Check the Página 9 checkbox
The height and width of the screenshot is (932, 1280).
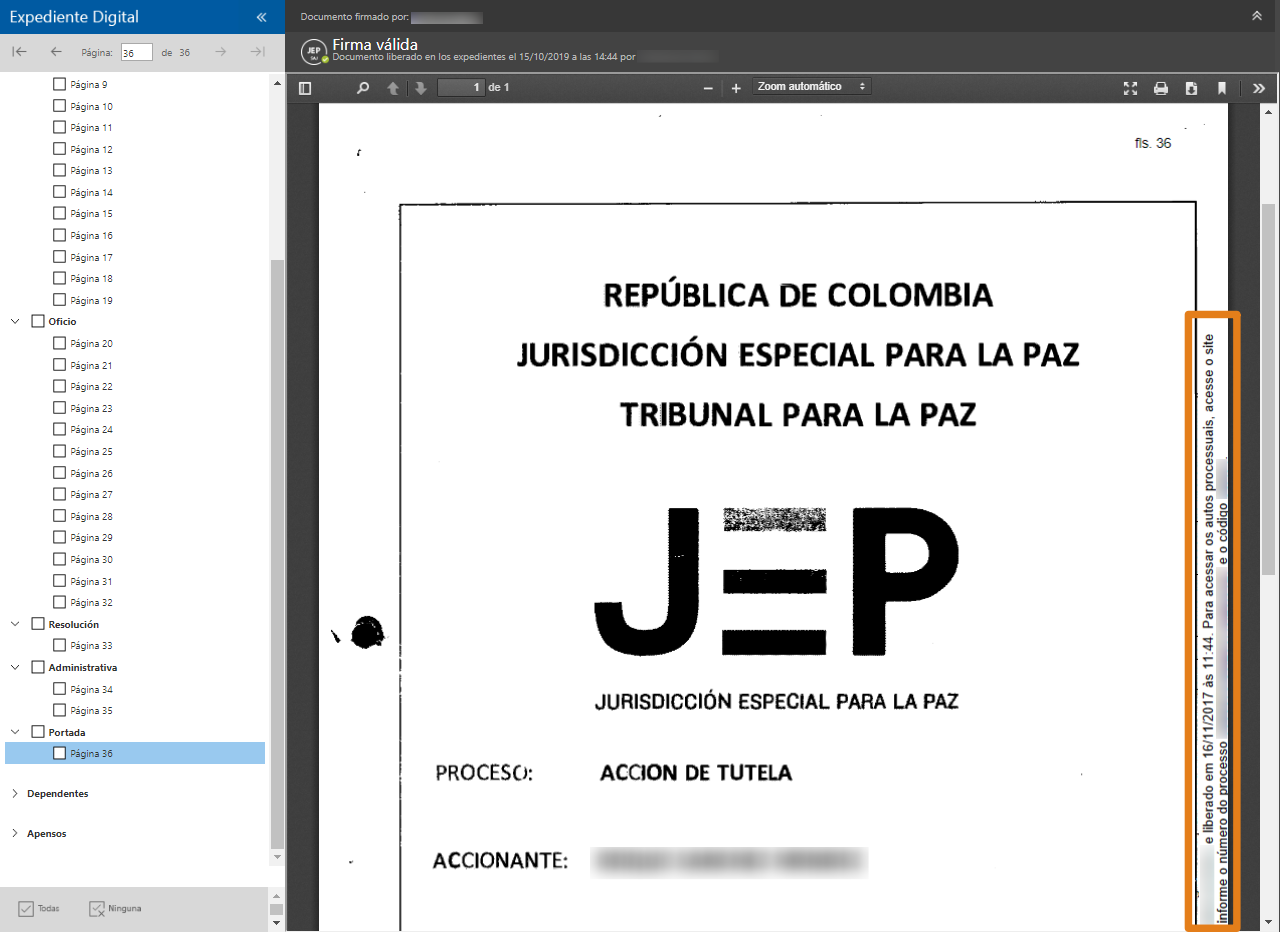click(x=59, y=85)
